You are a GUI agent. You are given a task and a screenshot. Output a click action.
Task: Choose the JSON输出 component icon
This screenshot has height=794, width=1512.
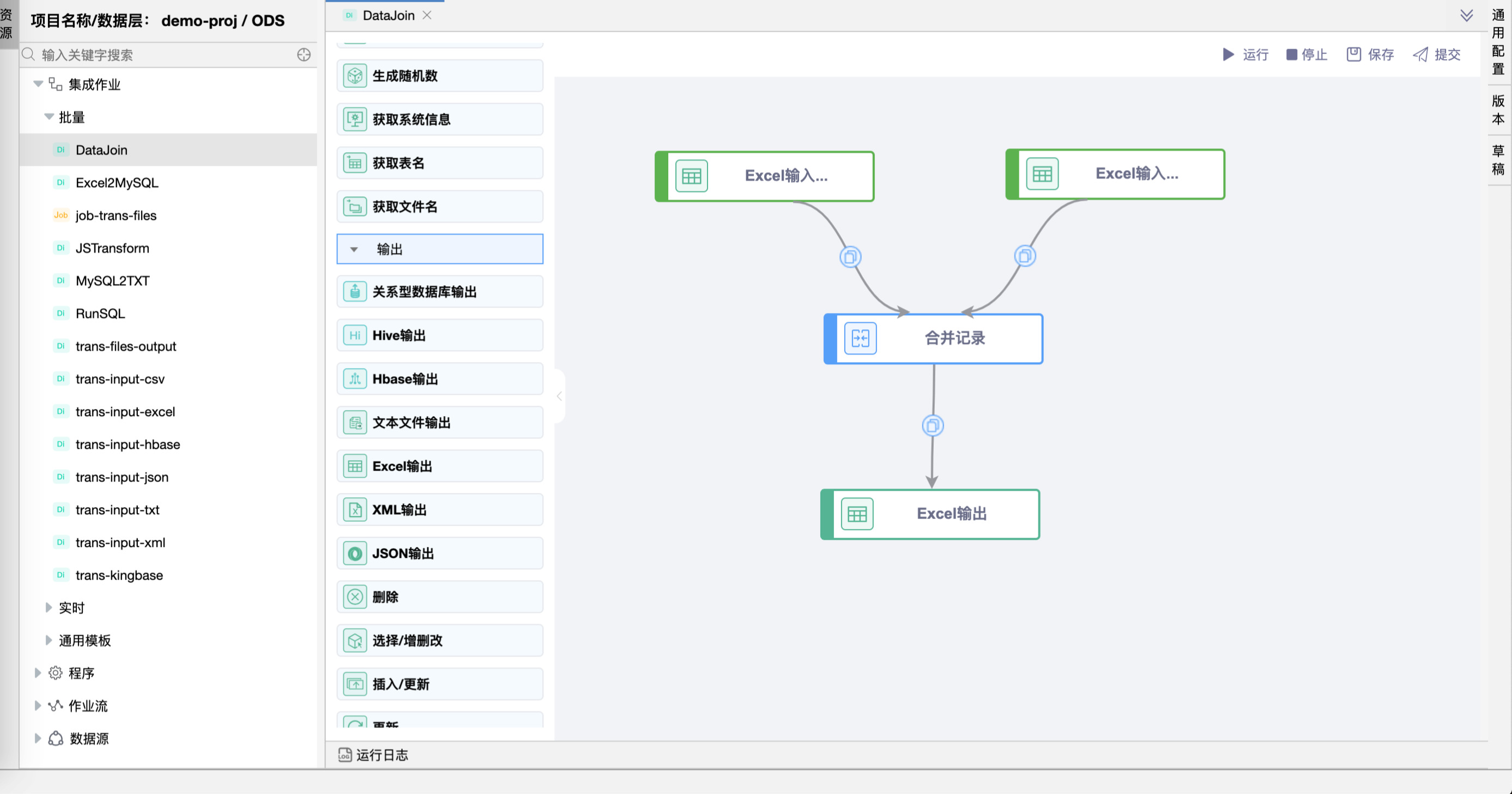(x=355, y=553)
